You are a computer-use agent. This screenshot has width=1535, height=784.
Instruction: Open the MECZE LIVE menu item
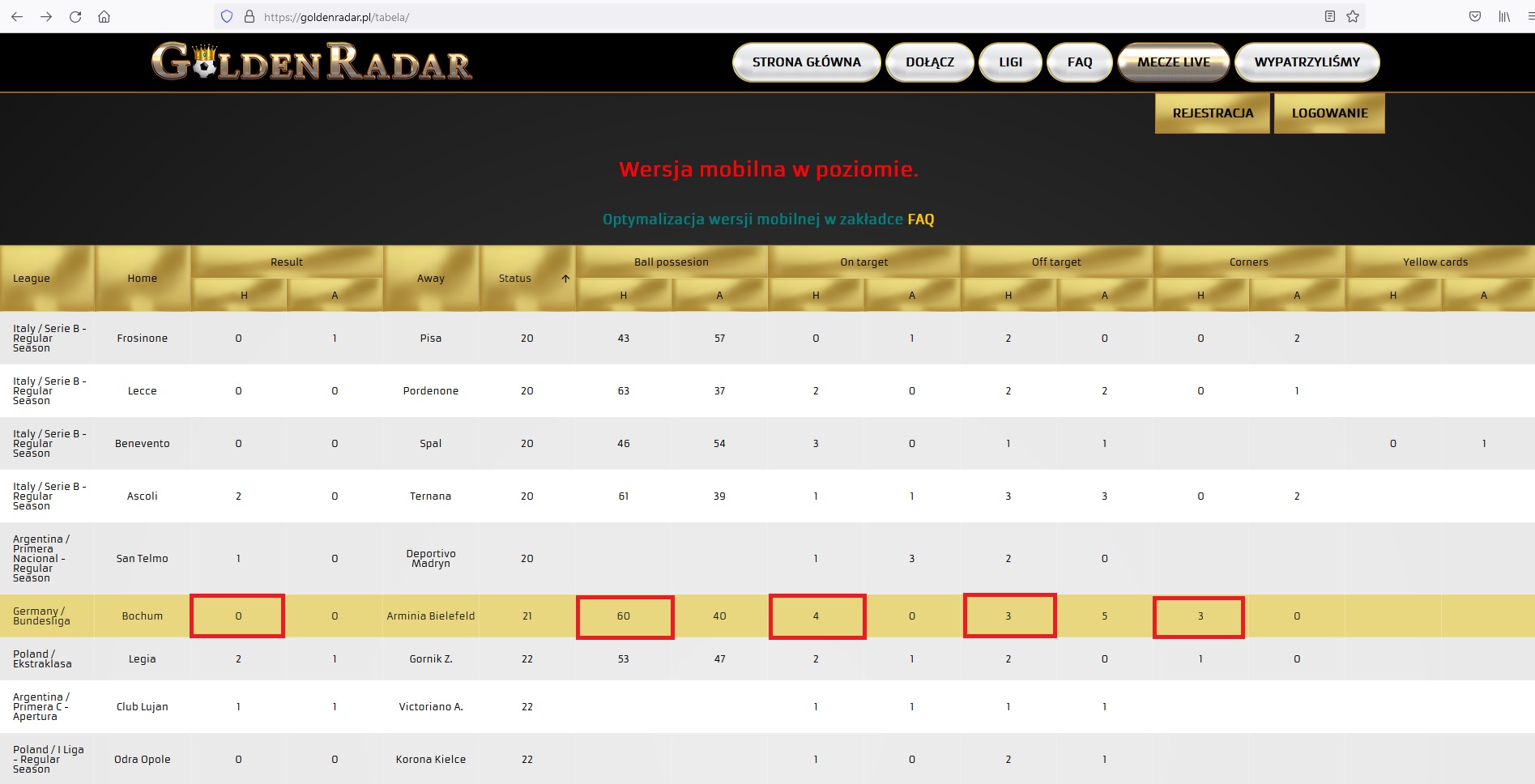(1174, 62)
